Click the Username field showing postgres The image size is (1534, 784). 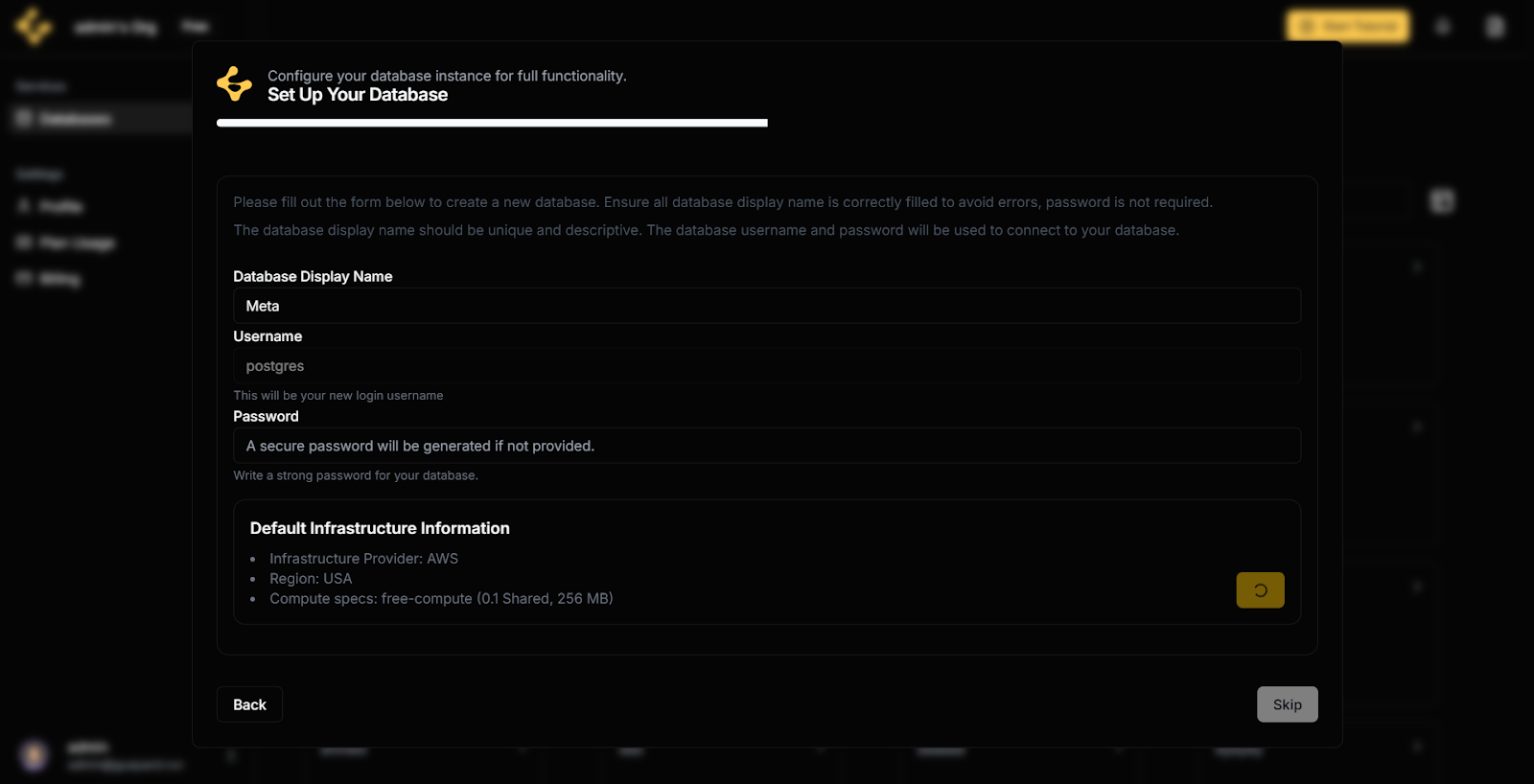click(766, 366)
